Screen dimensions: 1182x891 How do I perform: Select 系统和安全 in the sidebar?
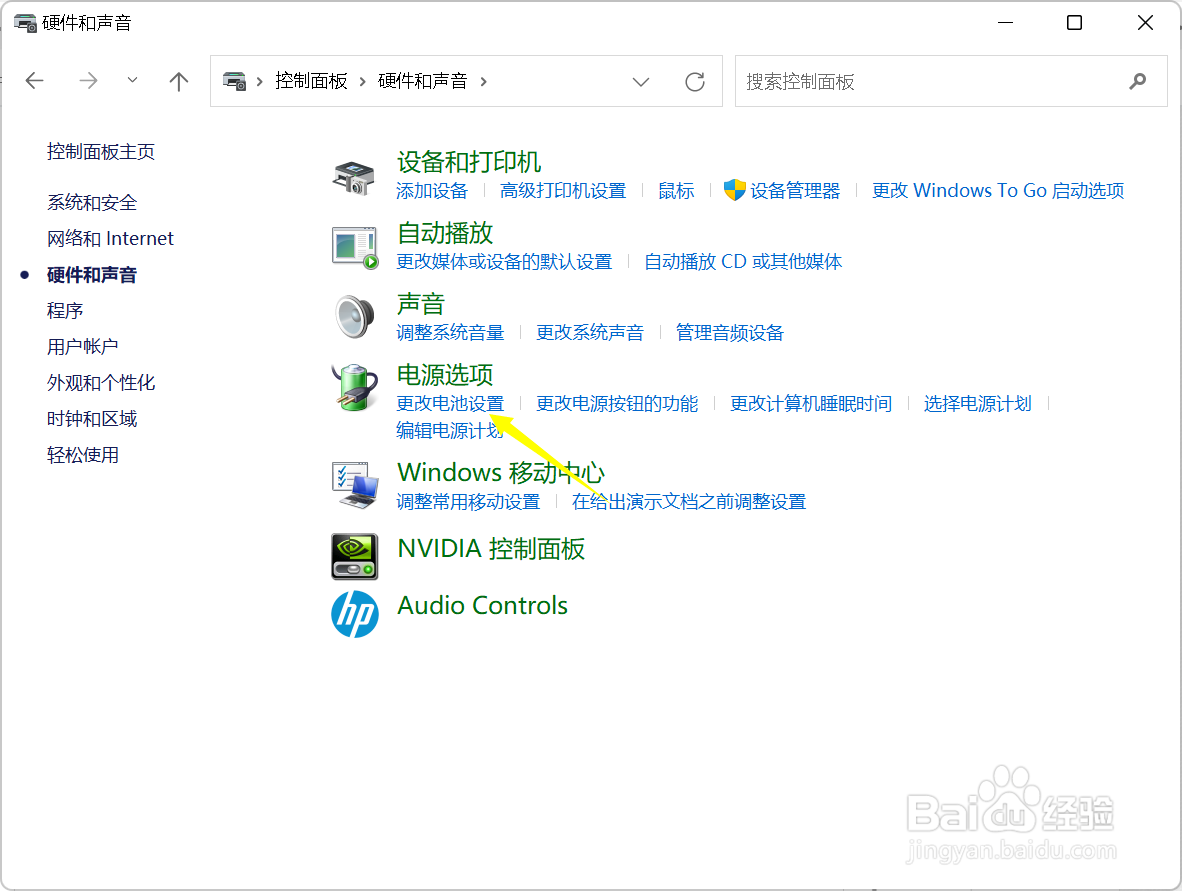click(x=91, y=202)
